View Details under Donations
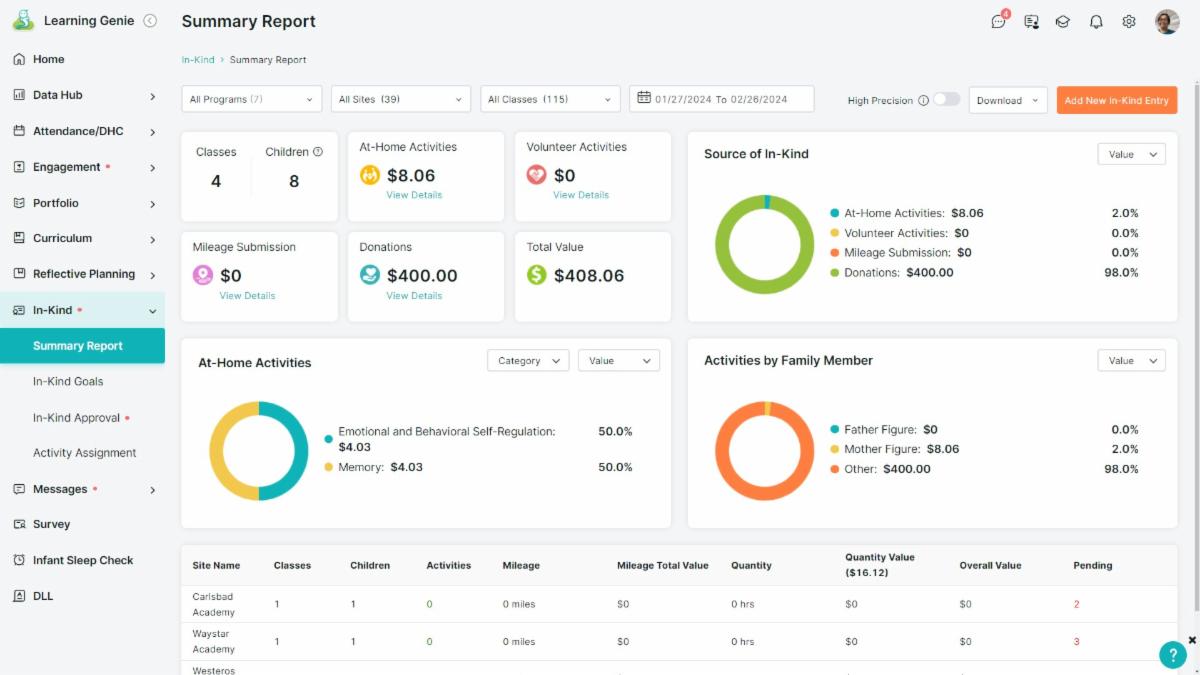Image resolution: width=1200 pixels, height=675 pixels. point(414,296)
